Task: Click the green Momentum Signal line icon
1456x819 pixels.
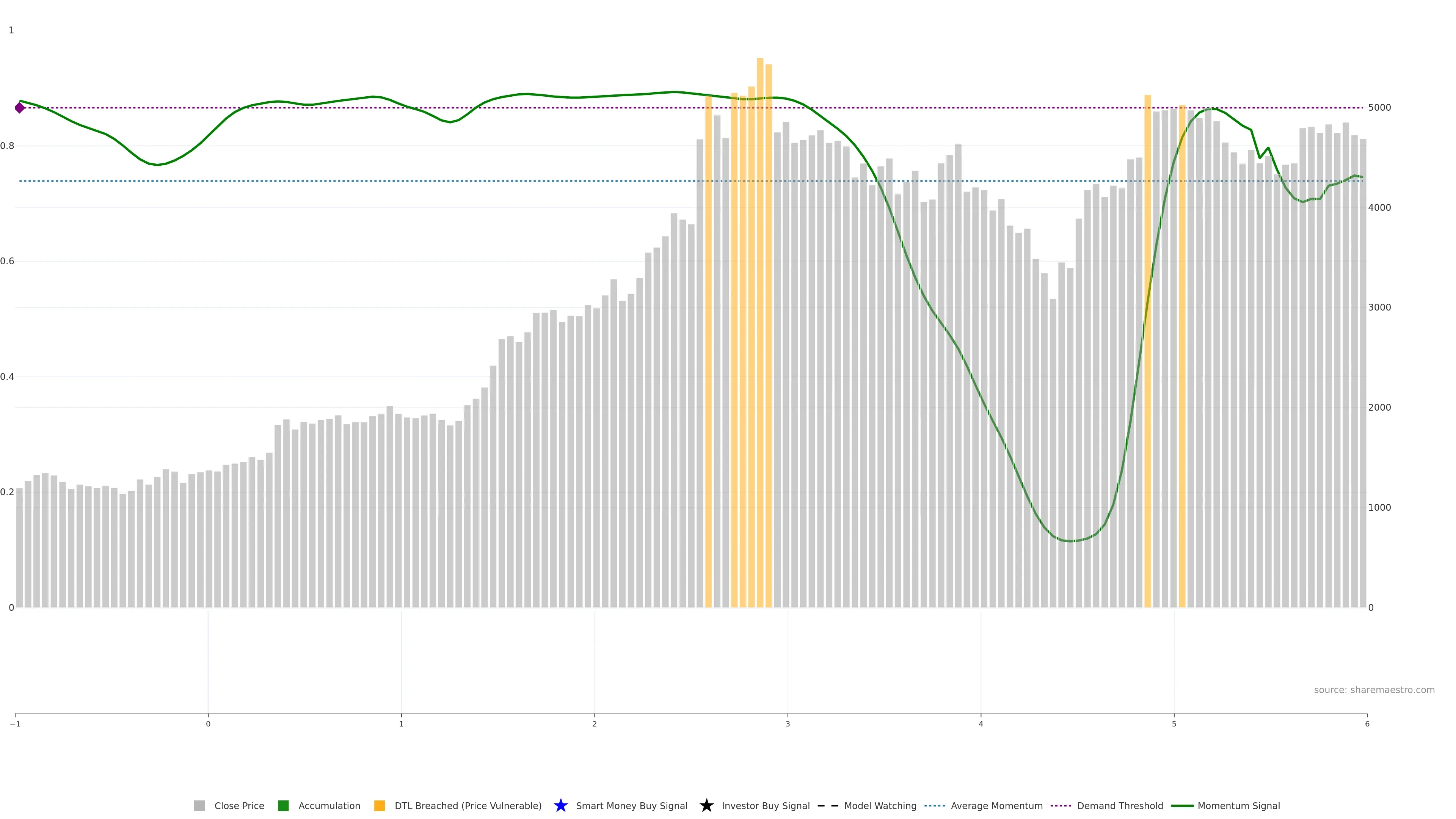Action: [1182, 805]
